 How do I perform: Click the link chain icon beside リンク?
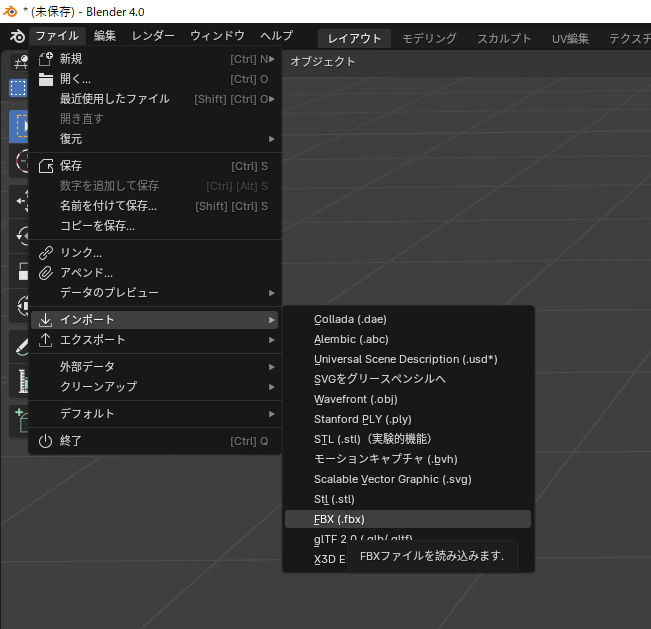coord(46,253)
